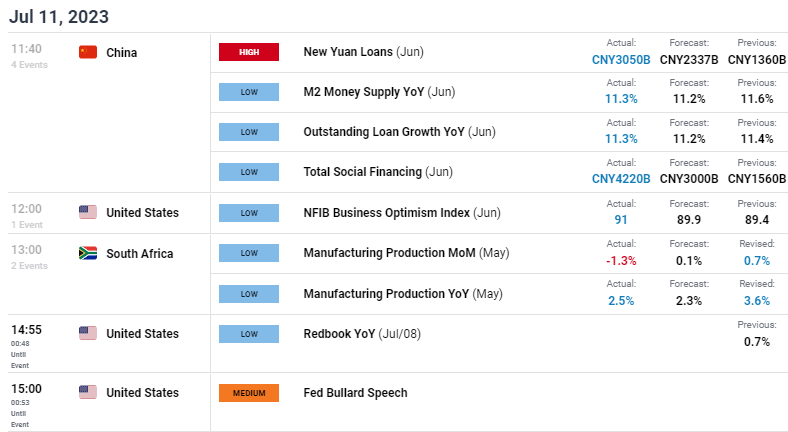This screenshot has width=788, height=432.
Task: Open Outstanding Loan Growth YoY event
Action: pos(400,132)
